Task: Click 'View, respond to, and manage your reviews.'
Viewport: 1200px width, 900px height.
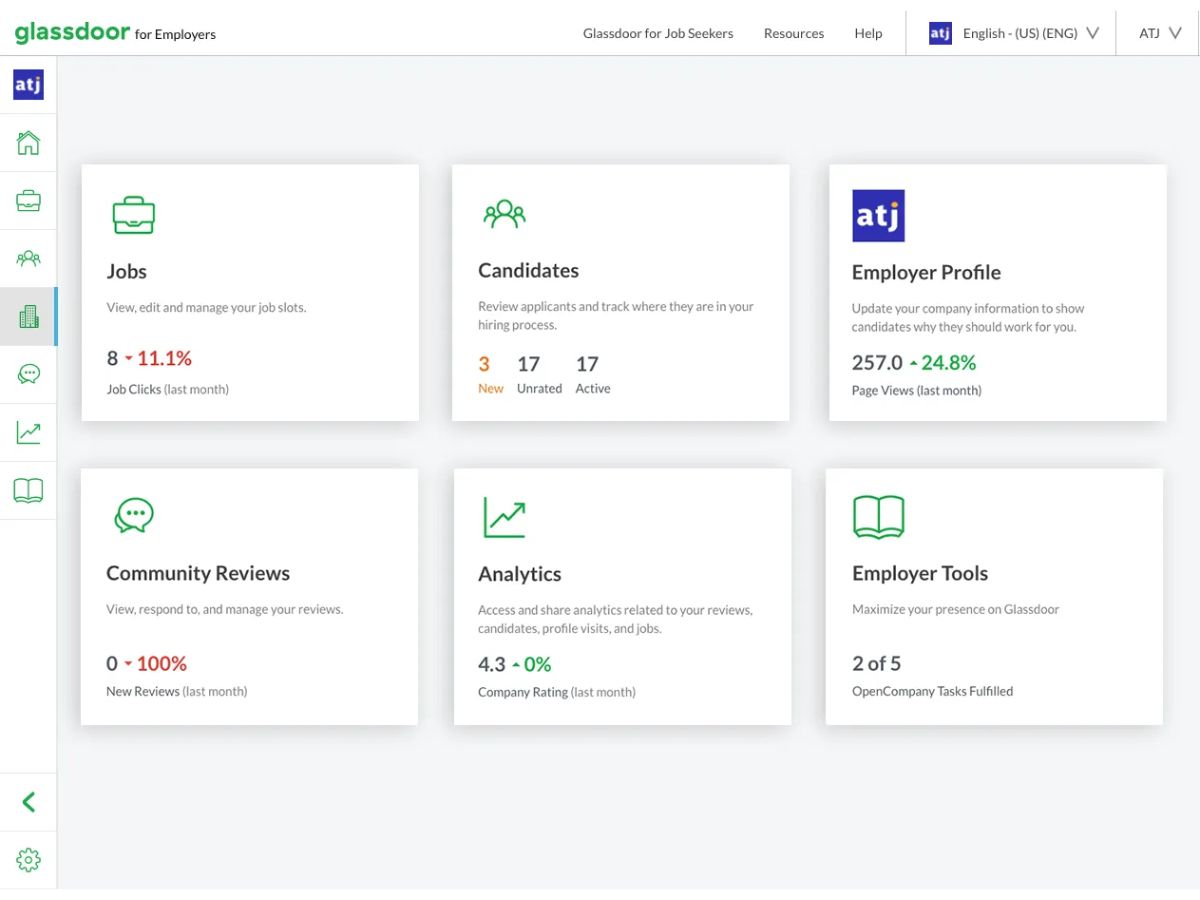Action: click(x=225, y=609)
